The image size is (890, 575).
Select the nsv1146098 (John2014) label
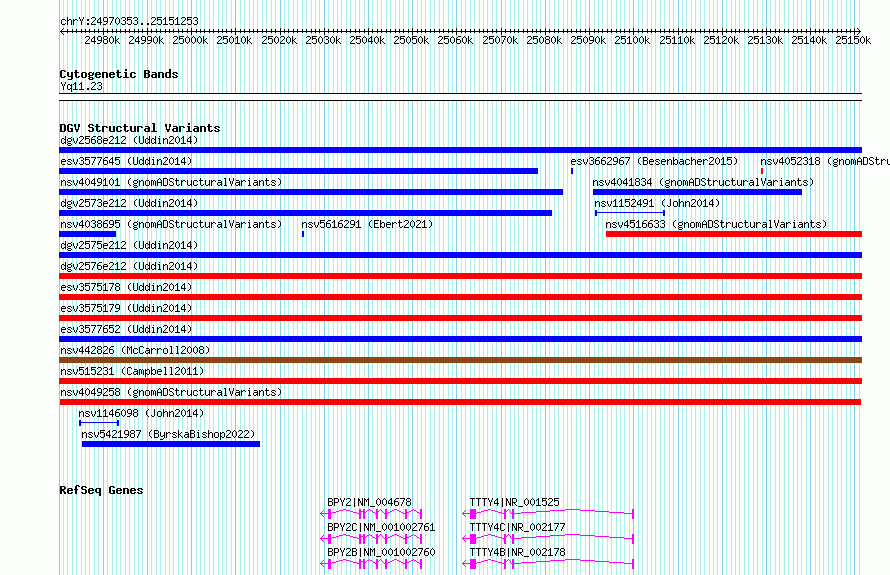pyautogui.click(x=141, y=413)
